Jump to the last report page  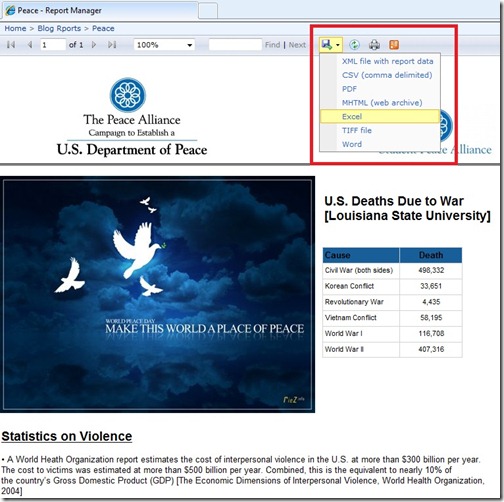[112, 45]
